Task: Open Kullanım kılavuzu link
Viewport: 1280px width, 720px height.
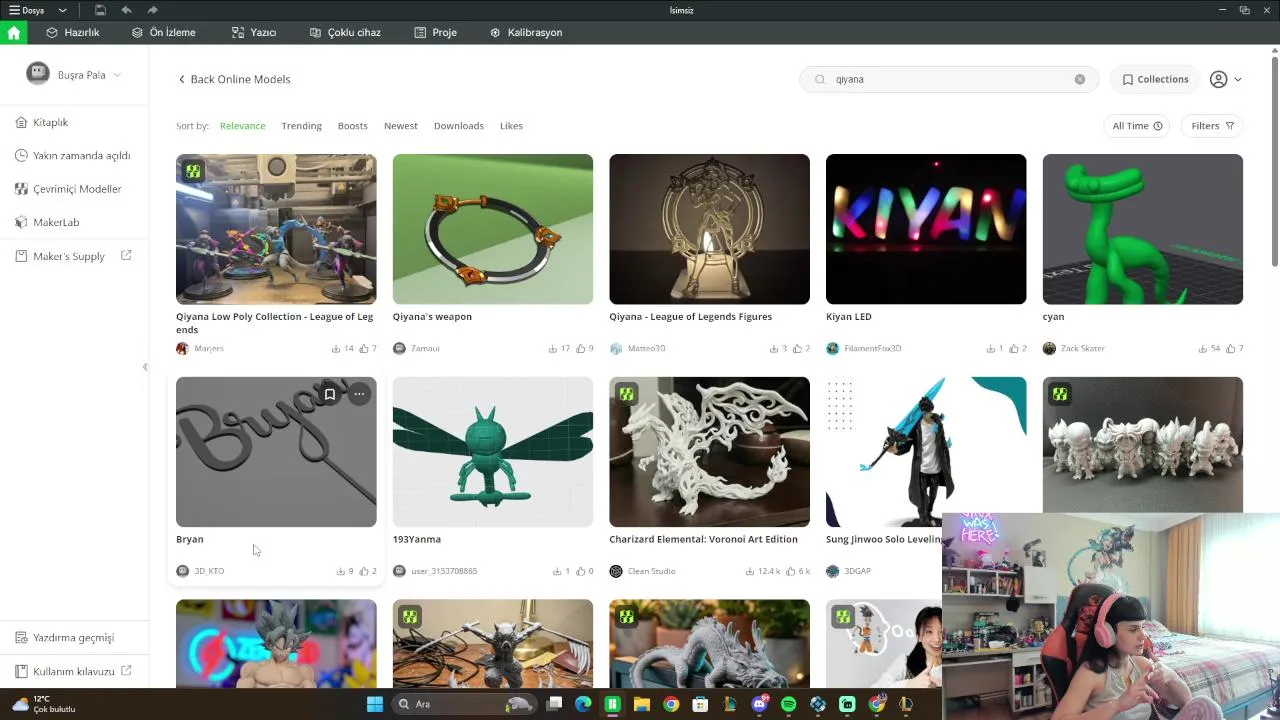Action: [x=75, y=671]
